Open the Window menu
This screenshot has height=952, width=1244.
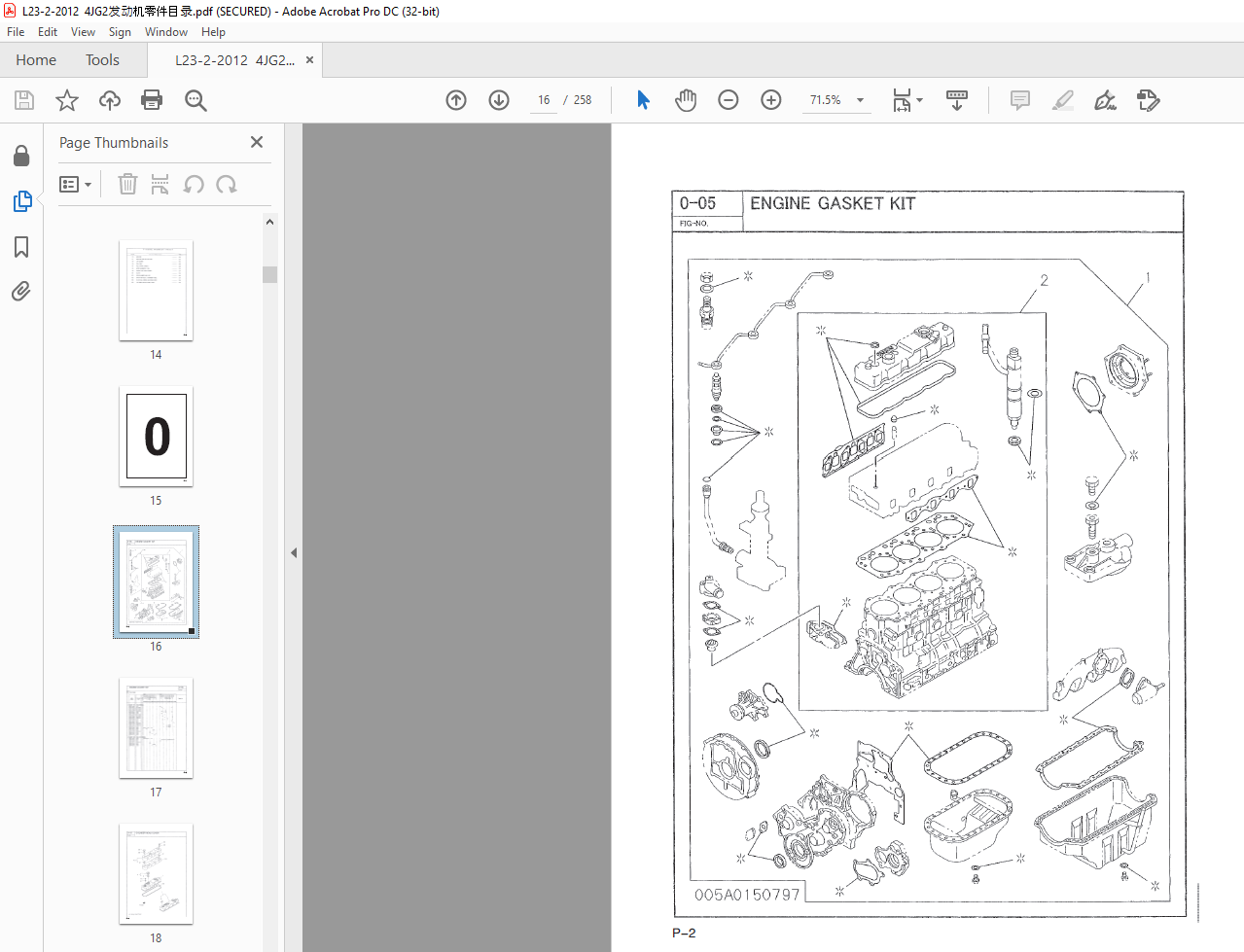coord(166,32)
